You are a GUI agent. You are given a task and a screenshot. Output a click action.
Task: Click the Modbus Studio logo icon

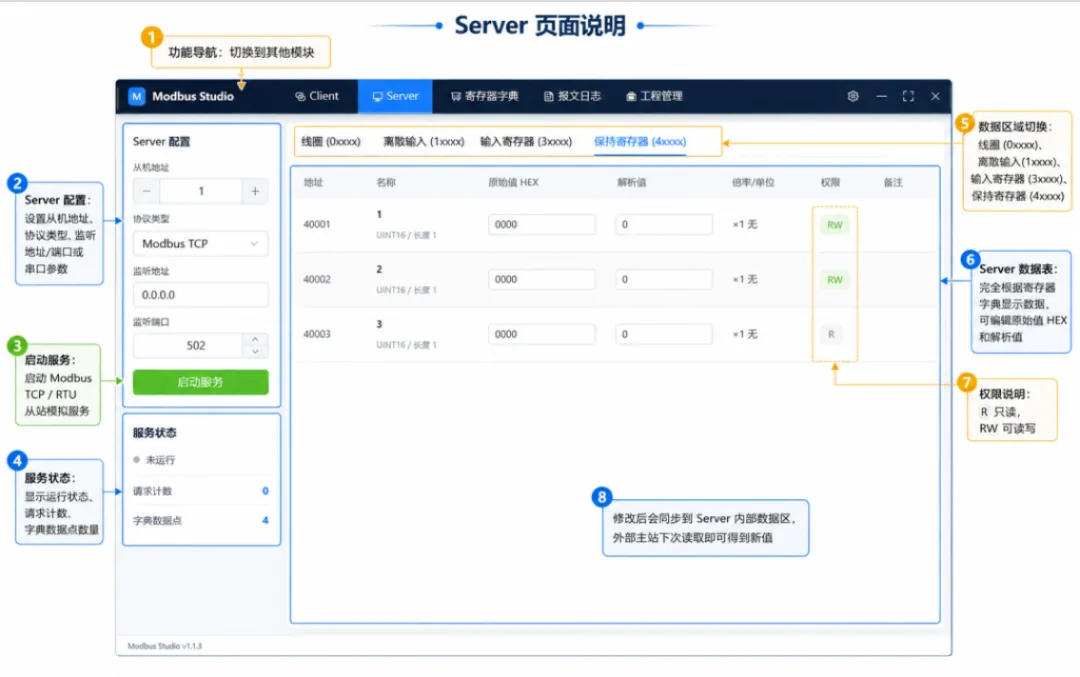point(136,96)
